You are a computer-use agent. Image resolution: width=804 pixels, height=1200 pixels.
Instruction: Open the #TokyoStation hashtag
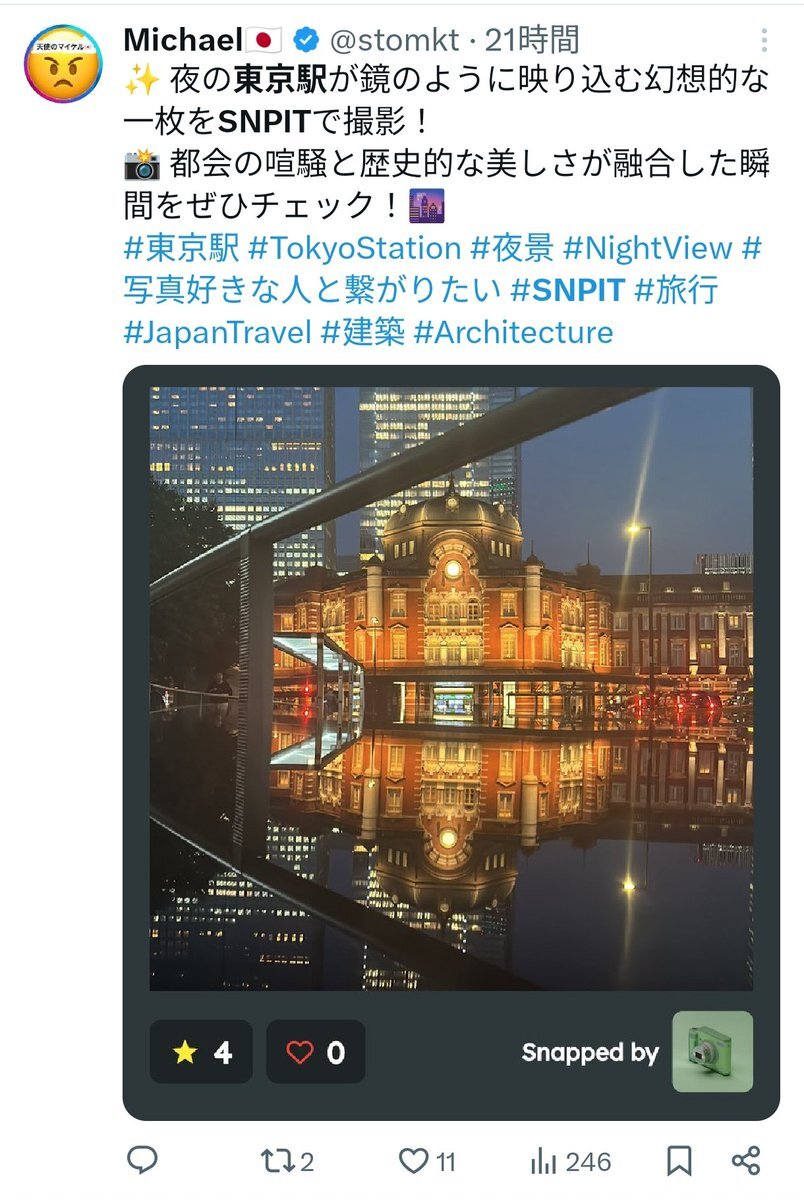tap(355, 247)
